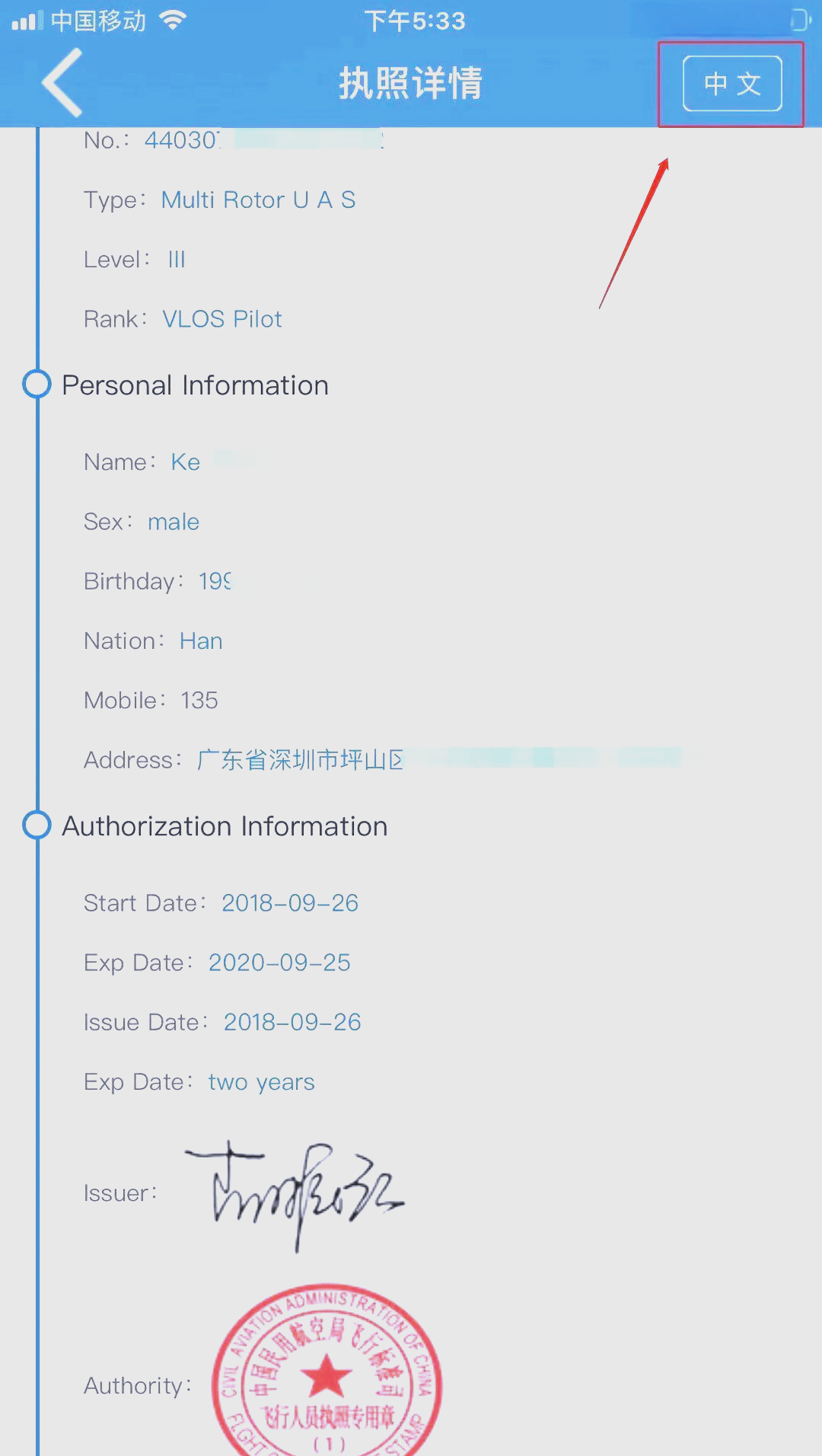The height and width of the screenshot is (1456, 822).
Task: Tap the cellular signal bars icon
Action: pos(27,21)
